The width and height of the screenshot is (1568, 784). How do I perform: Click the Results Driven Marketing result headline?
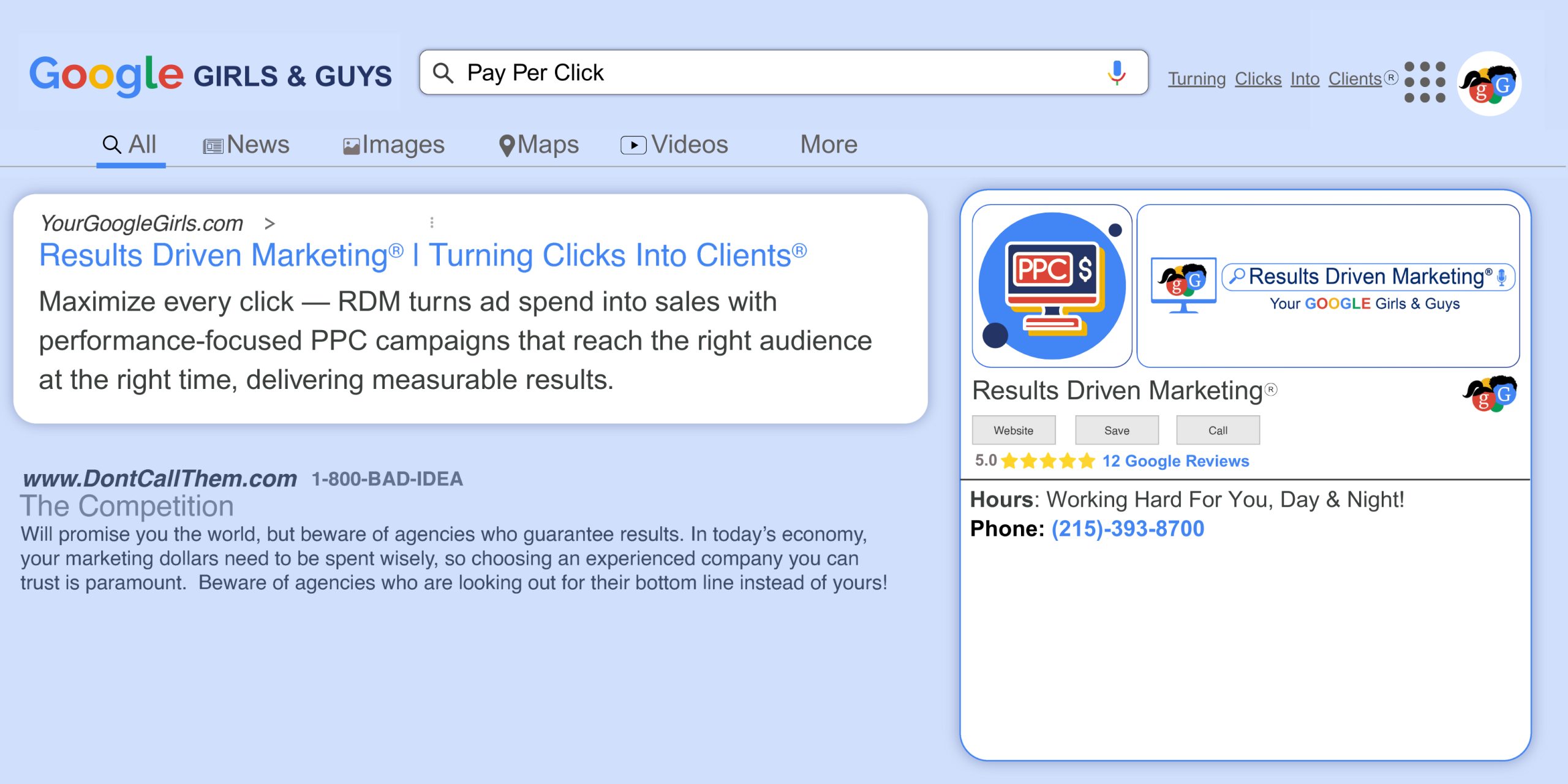click(423, 255)
